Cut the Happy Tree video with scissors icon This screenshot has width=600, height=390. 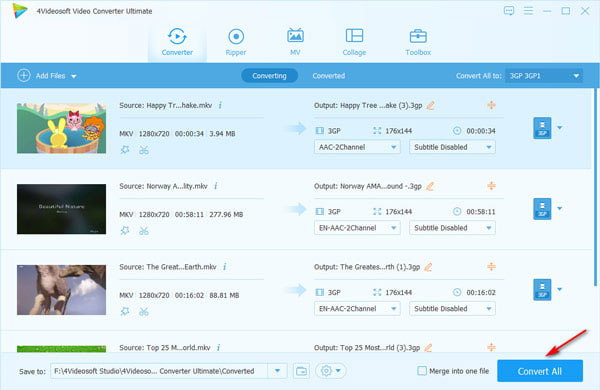(x=144, y=150)
